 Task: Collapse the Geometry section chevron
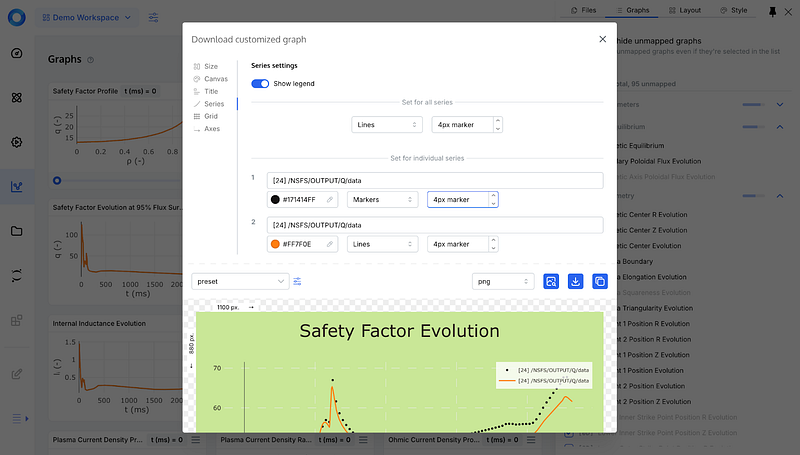780,196
